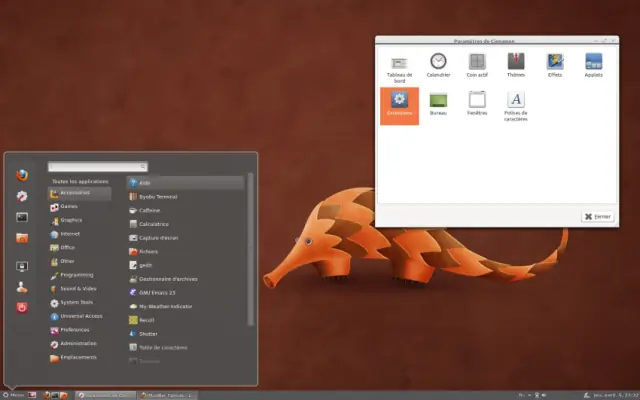Open Effets settings
640x400 pixels.
click(555, 65)
